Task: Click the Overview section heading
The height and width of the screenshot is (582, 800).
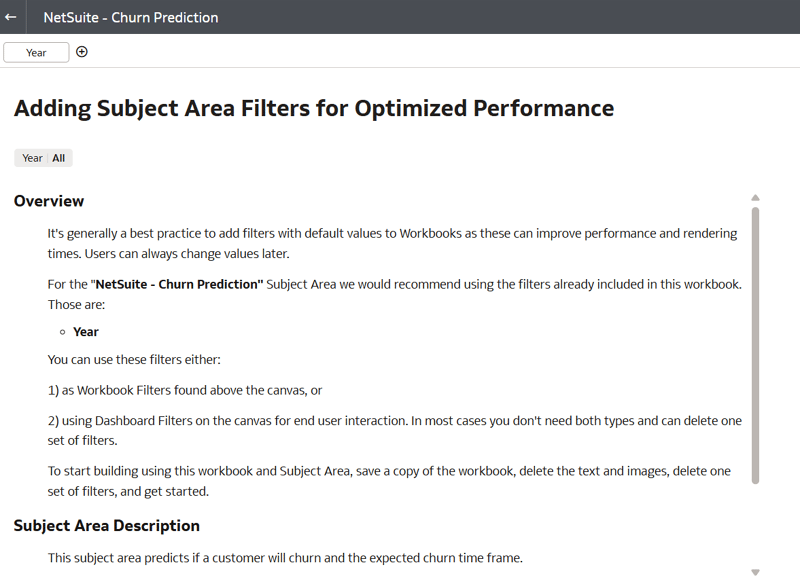Action: pos(49,201)
